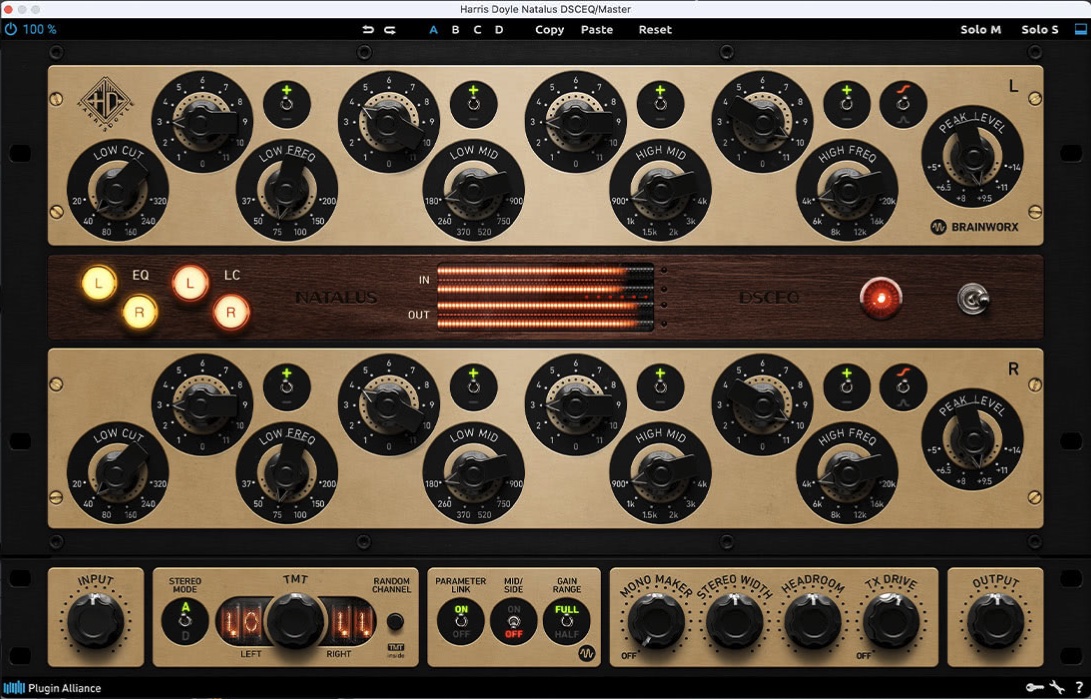
Task: Click the OUTPUT gain knob
Action: click(995, 621)
